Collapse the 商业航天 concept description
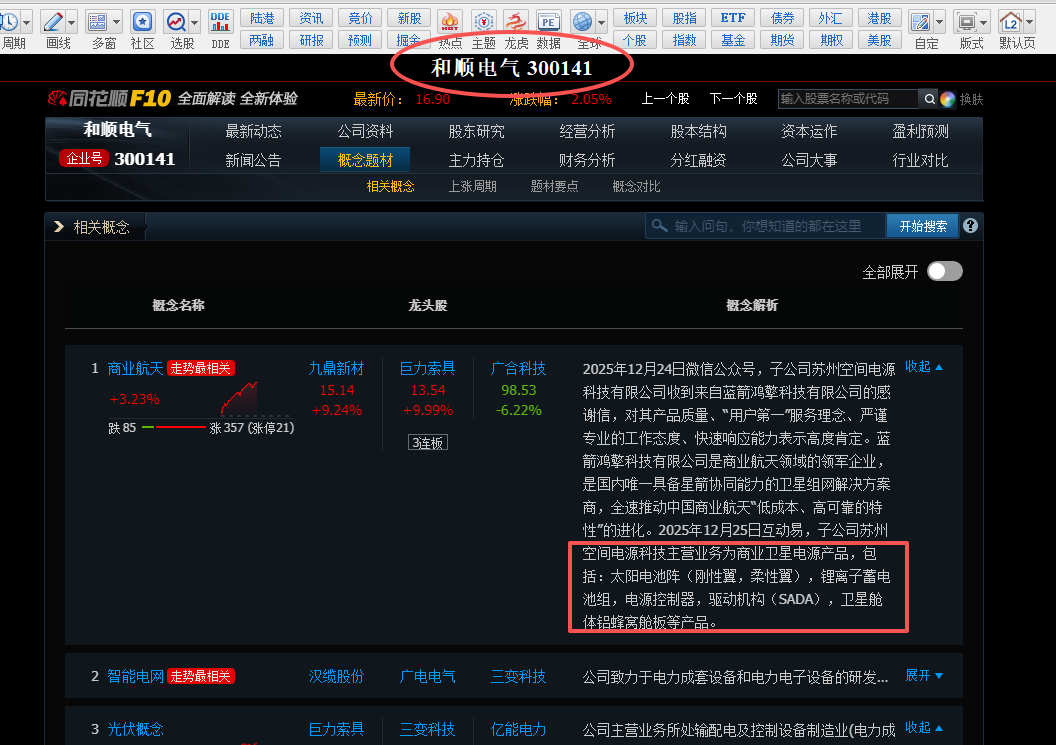 [x=923, y=367]
